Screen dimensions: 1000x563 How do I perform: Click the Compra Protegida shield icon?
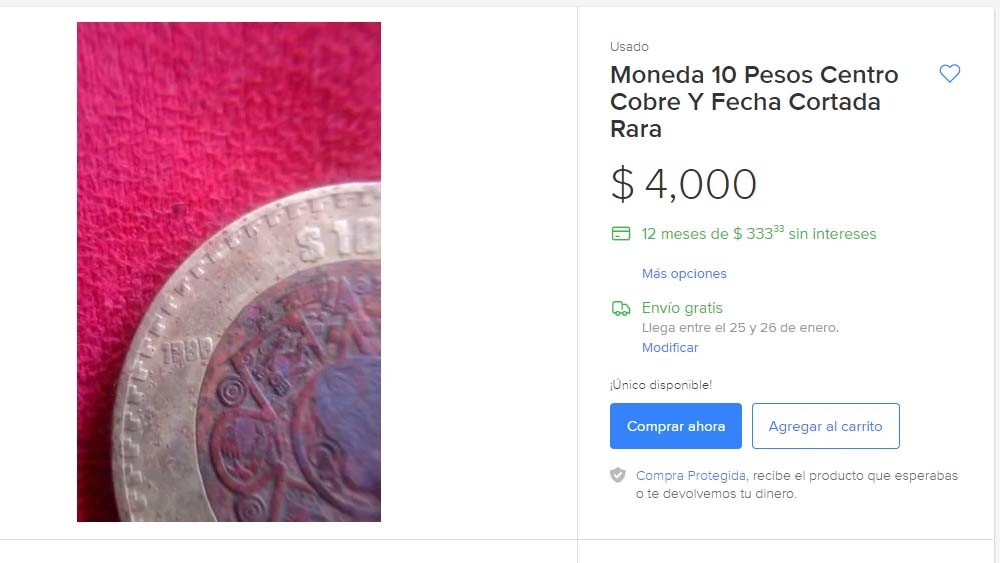point(617,475)
